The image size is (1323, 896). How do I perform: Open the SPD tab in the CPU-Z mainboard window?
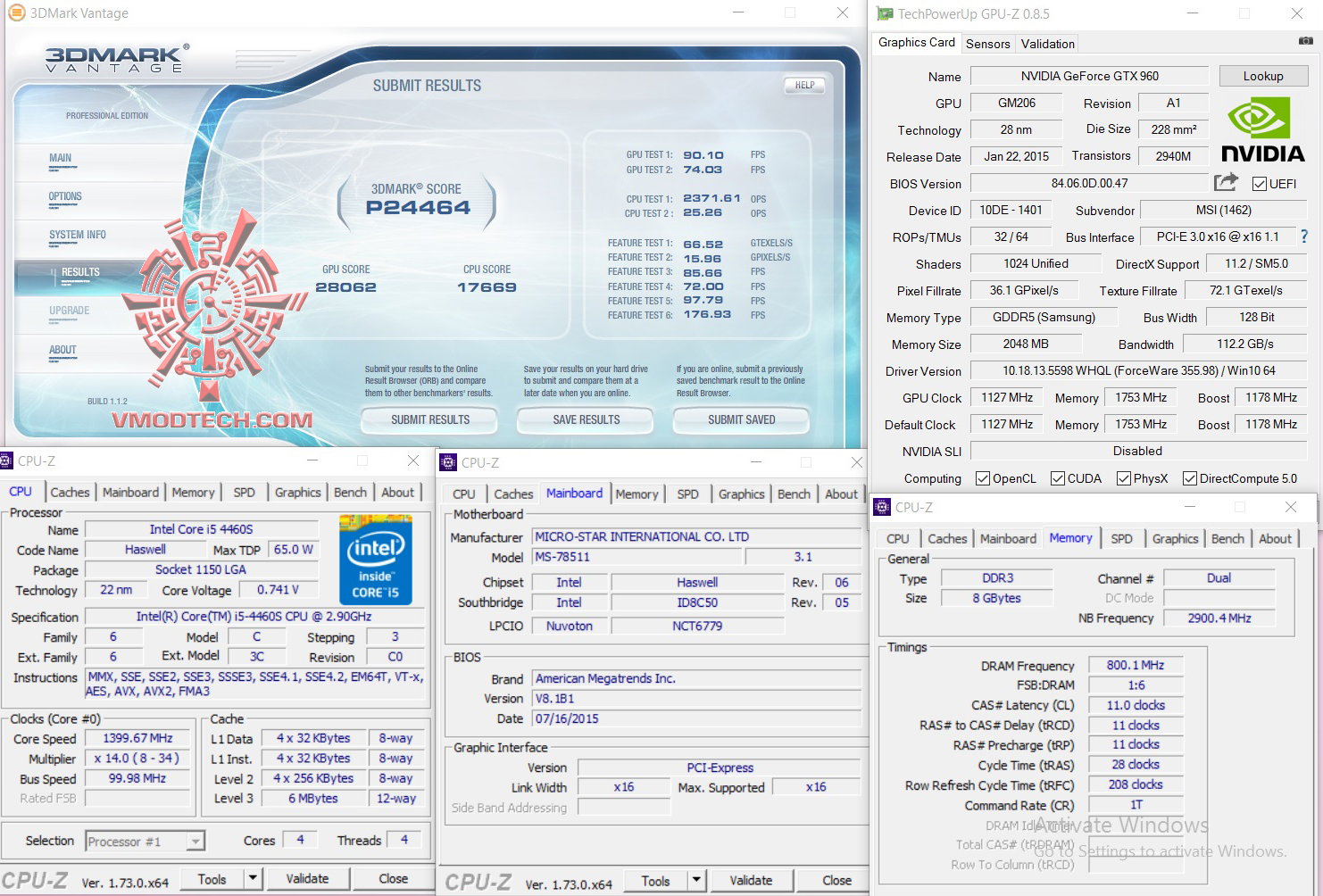coord(687,494)
